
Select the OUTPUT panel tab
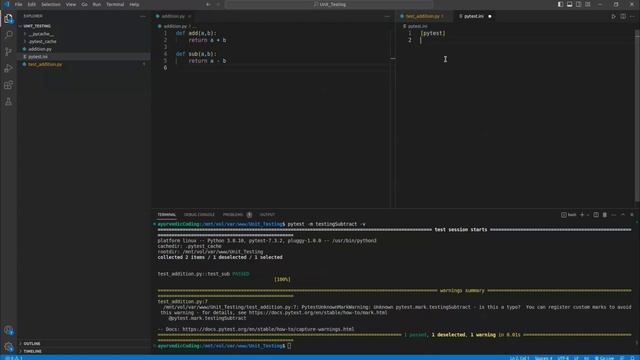267,215
